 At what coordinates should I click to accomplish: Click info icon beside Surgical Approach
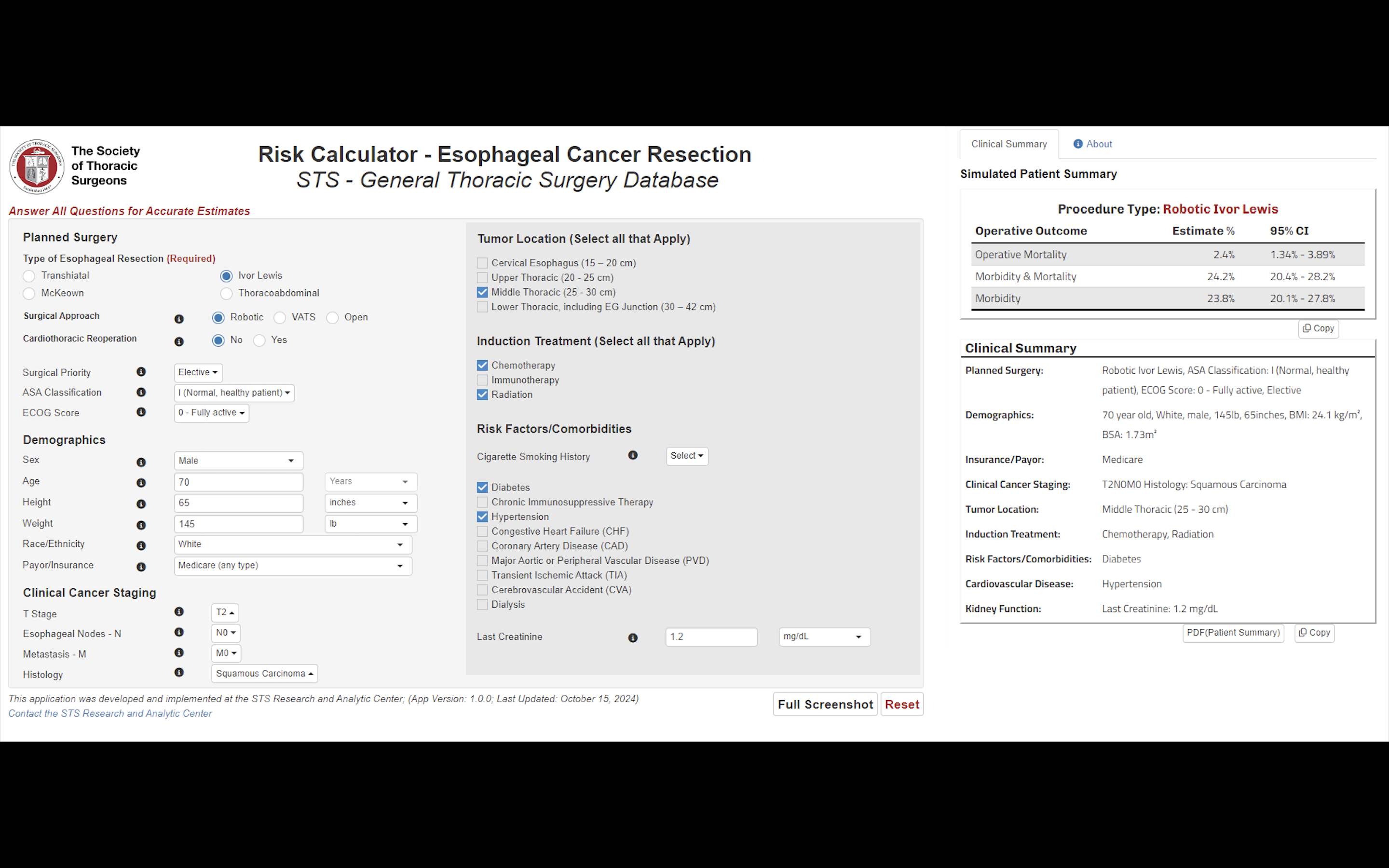point(179,319)
